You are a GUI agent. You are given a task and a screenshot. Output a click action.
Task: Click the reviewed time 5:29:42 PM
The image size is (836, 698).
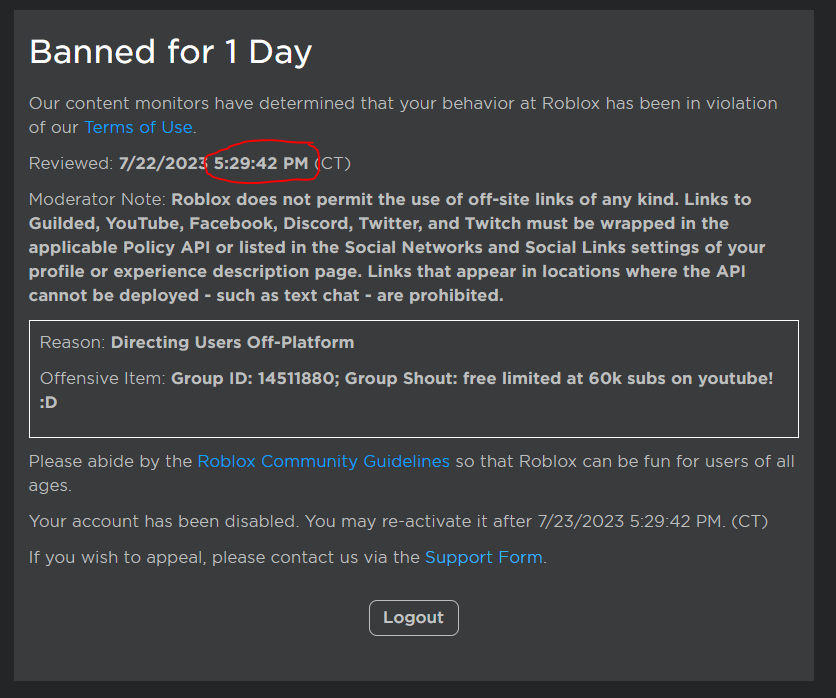point(261,163)
